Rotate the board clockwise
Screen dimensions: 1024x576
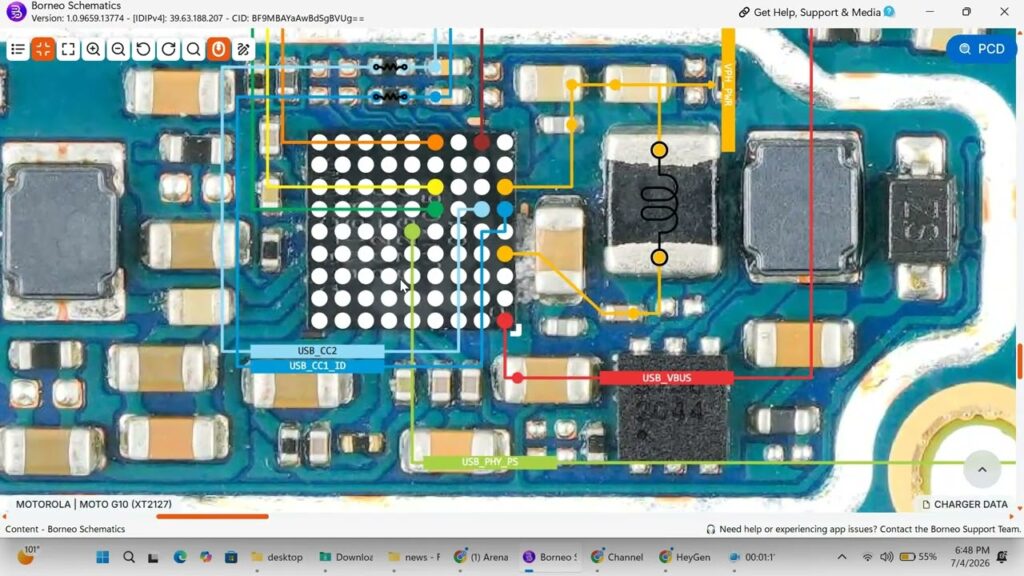(168, 49)
